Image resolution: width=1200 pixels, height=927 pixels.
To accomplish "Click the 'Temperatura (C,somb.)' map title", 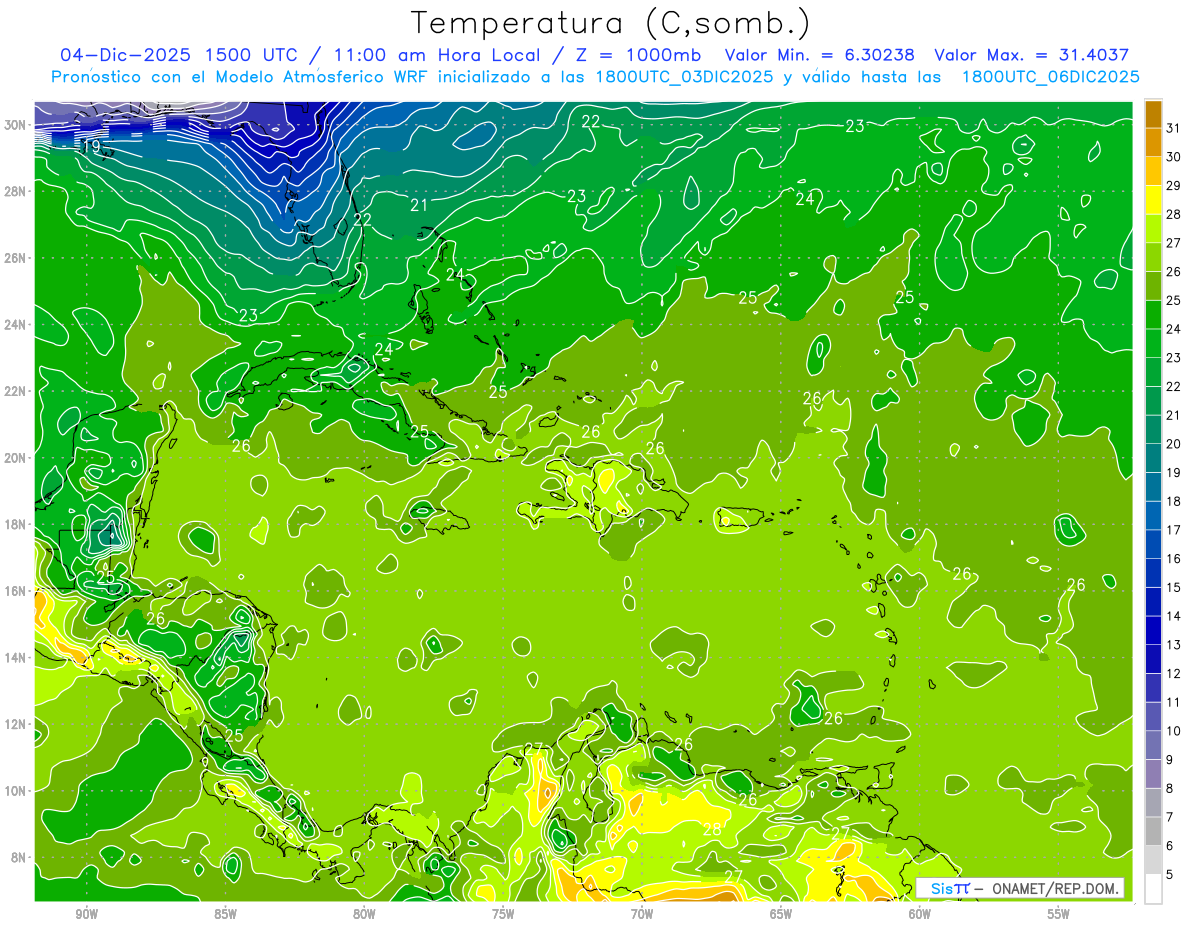I will point(611,23).
